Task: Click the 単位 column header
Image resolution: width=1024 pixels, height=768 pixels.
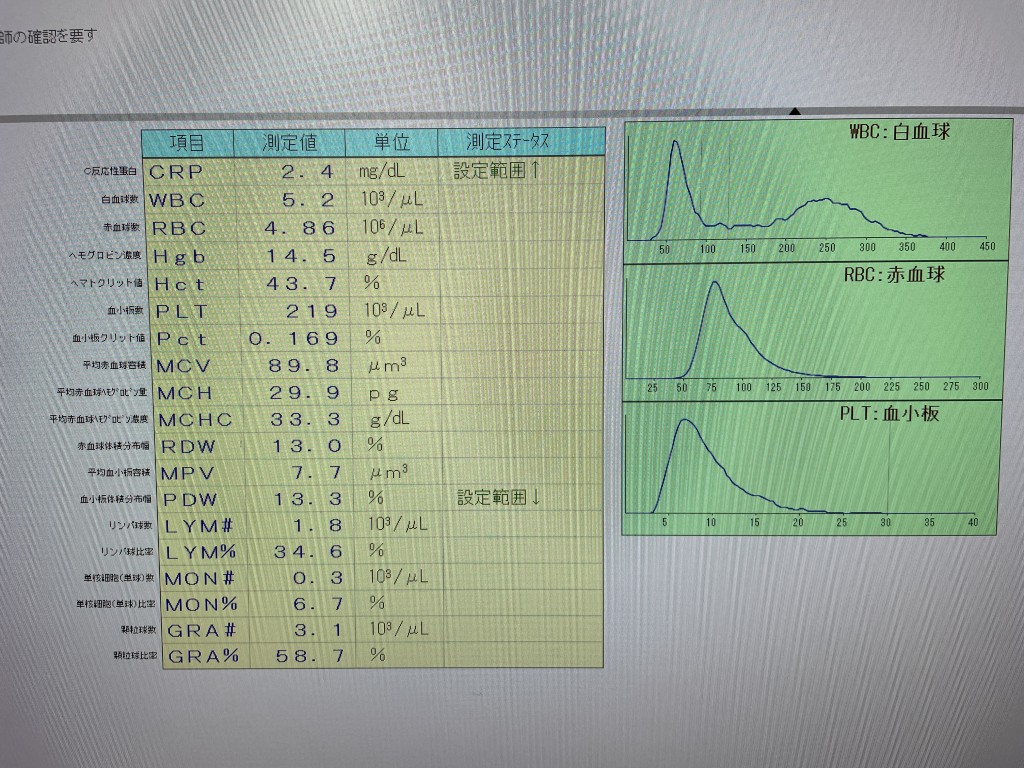Action: point(391,142)
